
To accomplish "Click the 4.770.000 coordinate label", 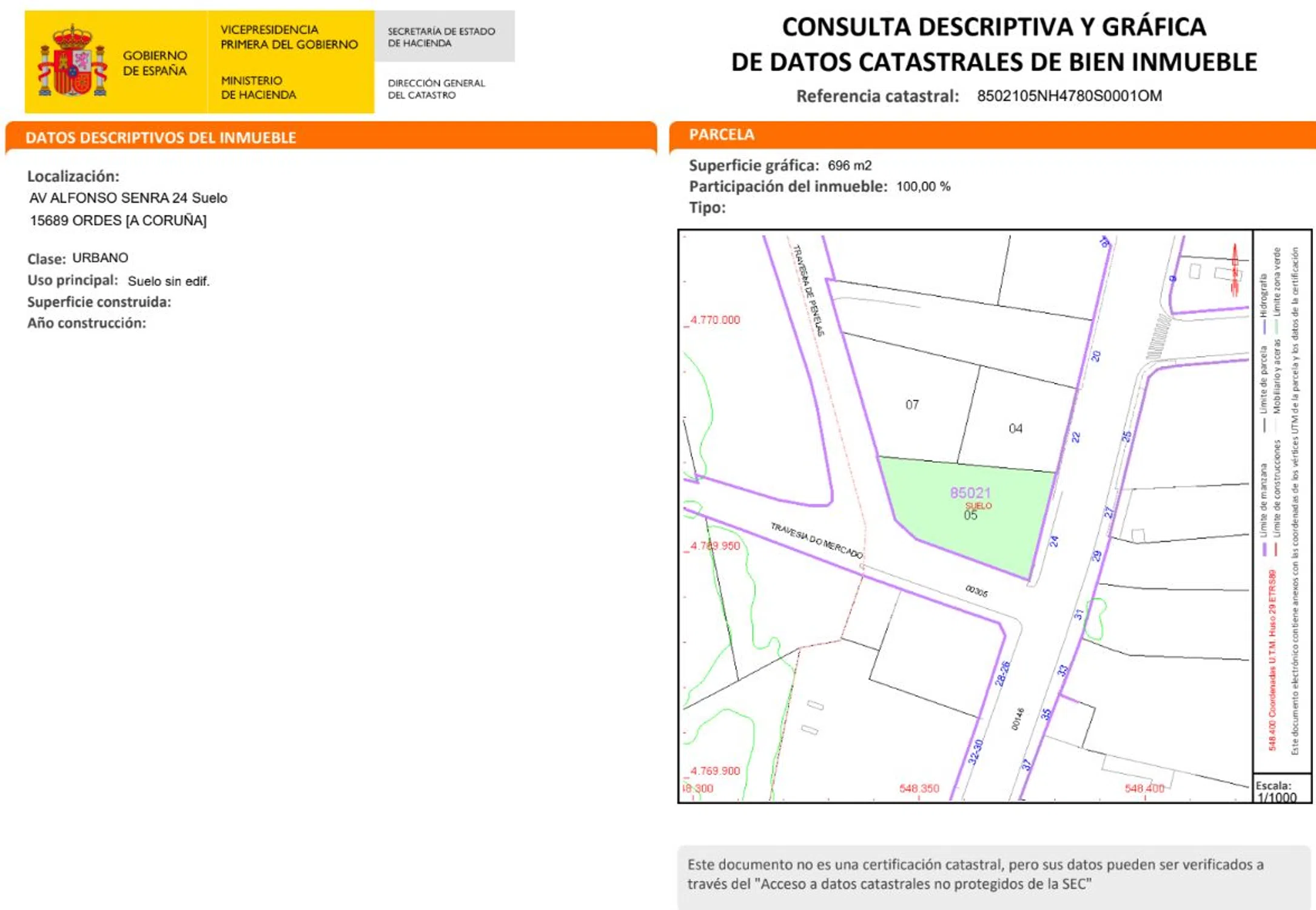I will point(714,320).
